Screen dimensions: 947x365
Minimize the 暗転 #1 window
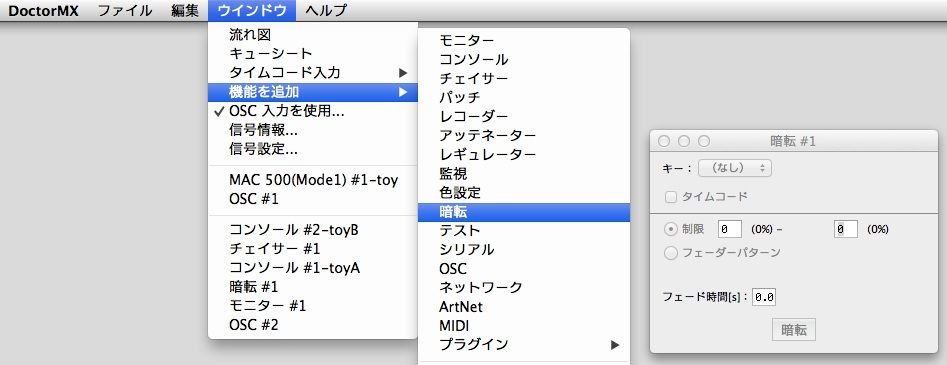684,141
